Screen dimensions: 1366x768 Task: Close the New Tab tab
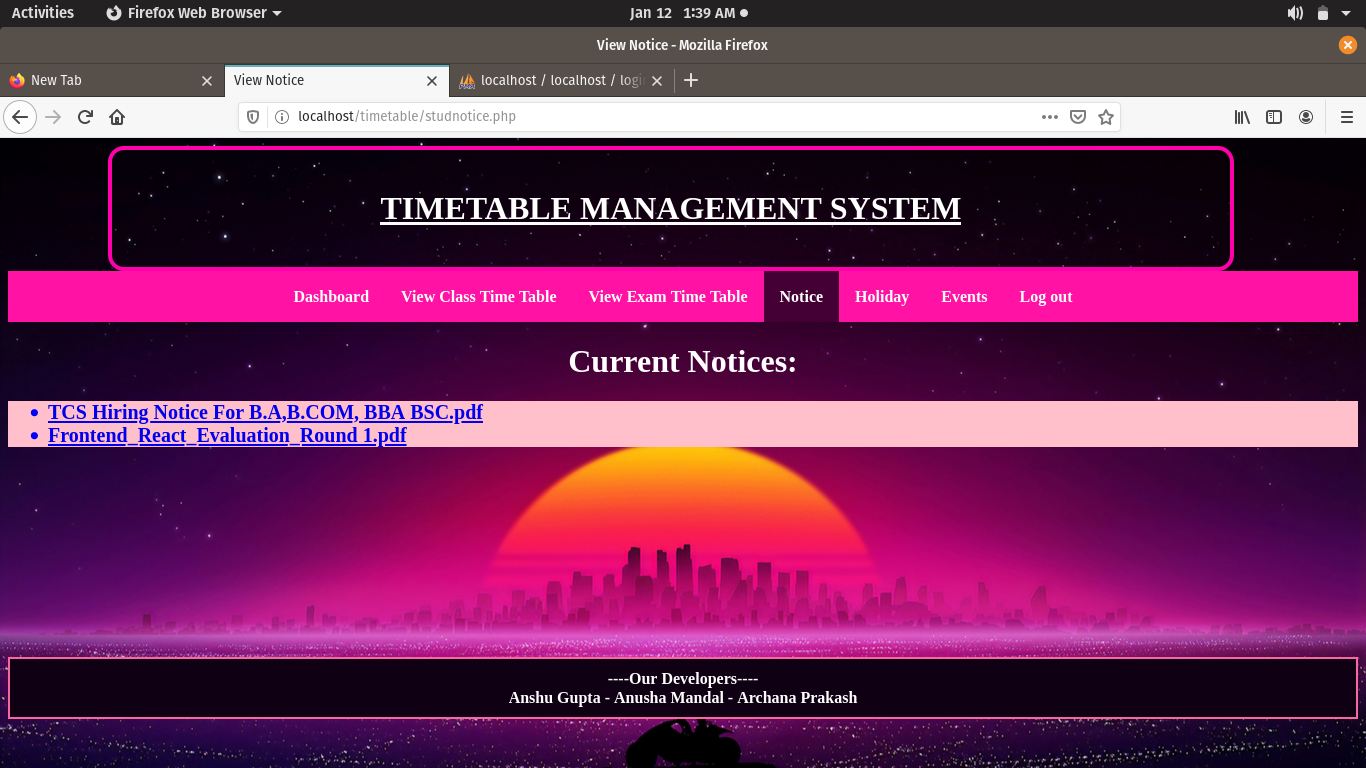click(207, 81)
